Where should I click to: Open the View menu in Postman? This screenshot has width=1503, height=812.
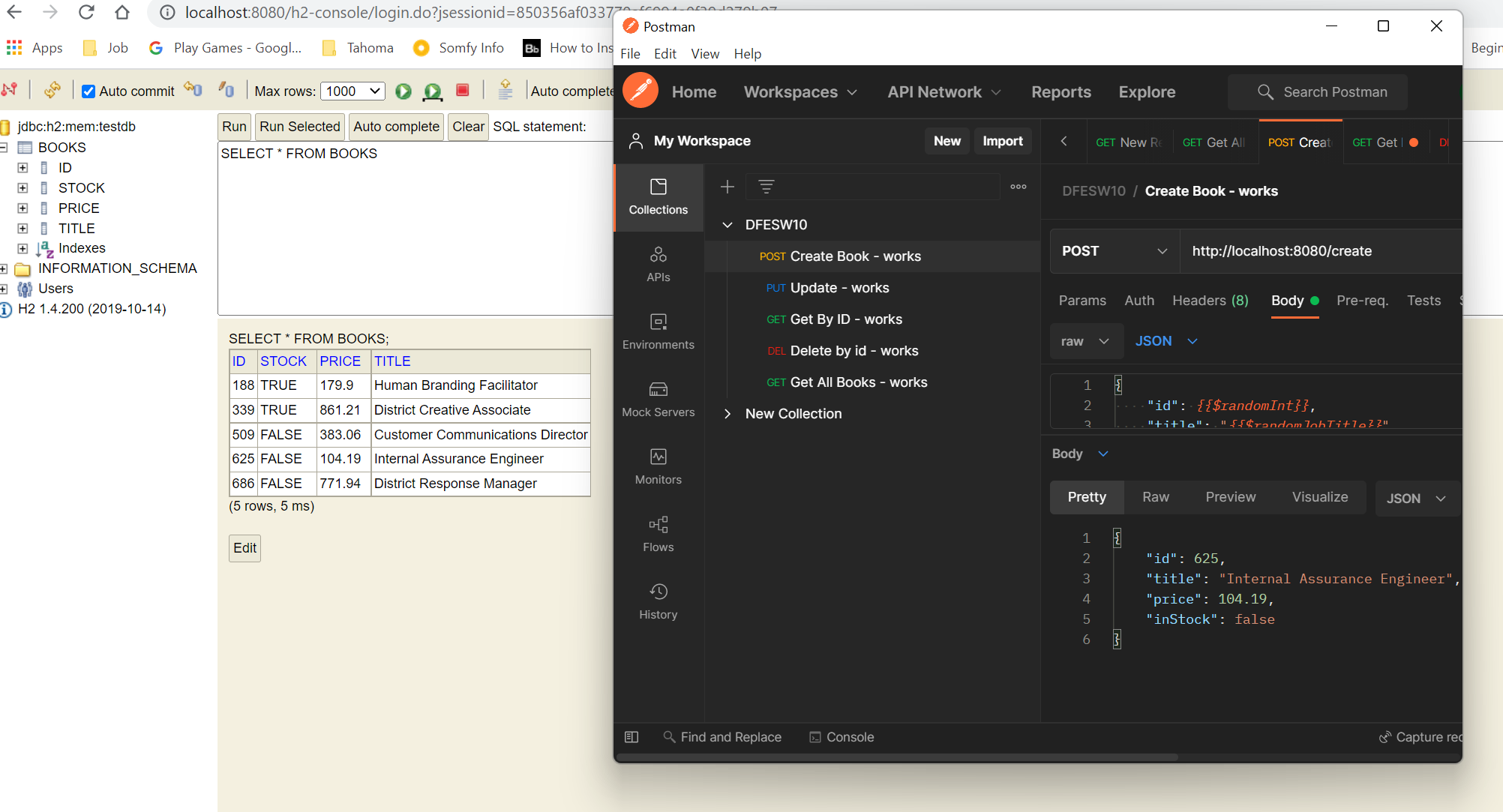(x=704, y=53)
